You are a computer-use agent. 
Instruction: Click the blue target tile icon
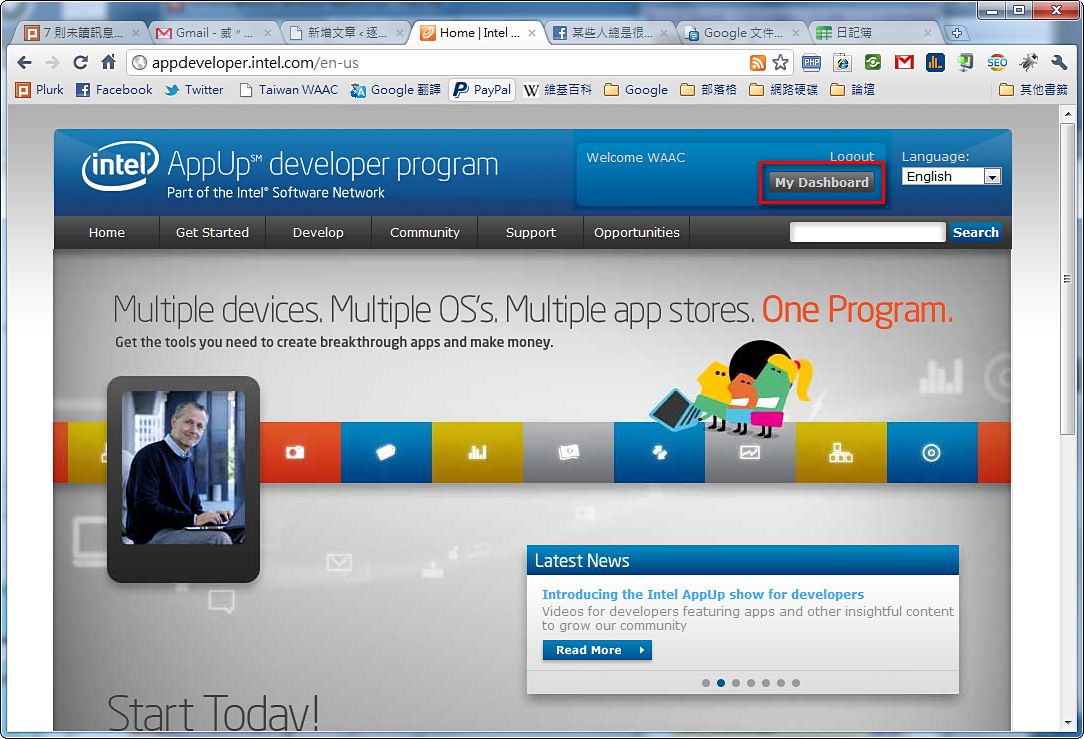[931, 452]
